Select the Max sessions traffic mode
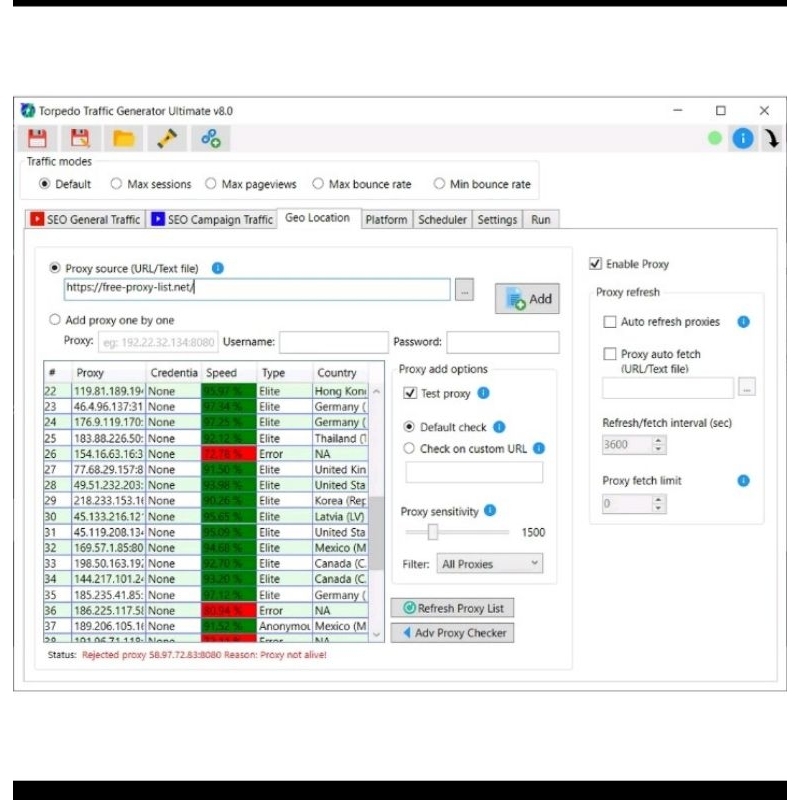Screen dimensions: 800x800 116,184
